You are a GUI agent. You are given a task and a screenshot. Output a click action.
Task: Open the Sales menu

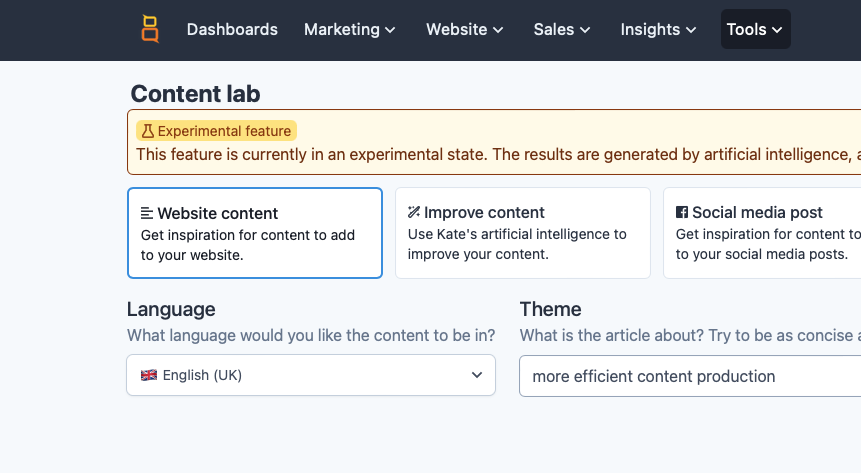(562, 29)
